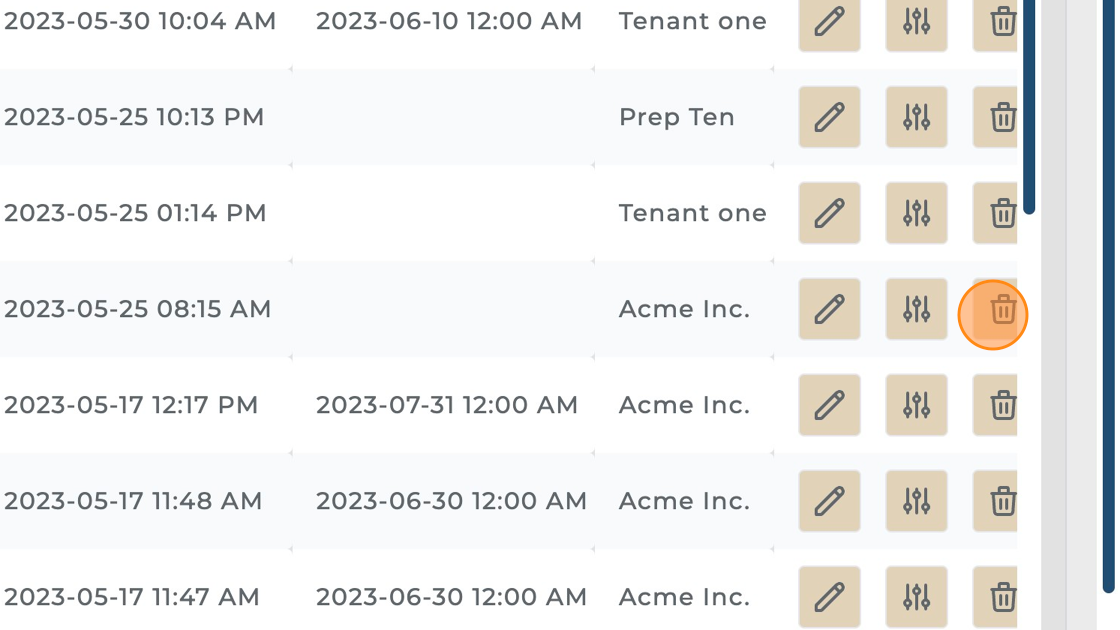Click the Prep Ten tenant name
The image size is (1120, 630).
pyautogui.click(x=676, y=117)
